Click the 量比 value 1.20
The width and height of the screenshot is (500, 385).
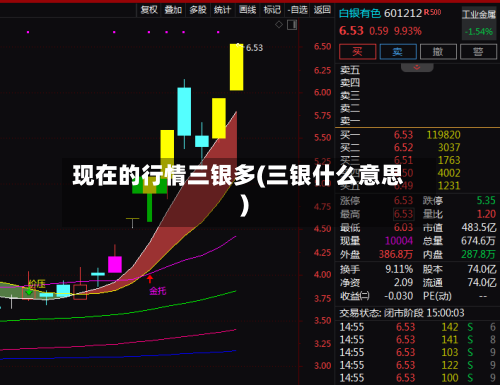486,214
